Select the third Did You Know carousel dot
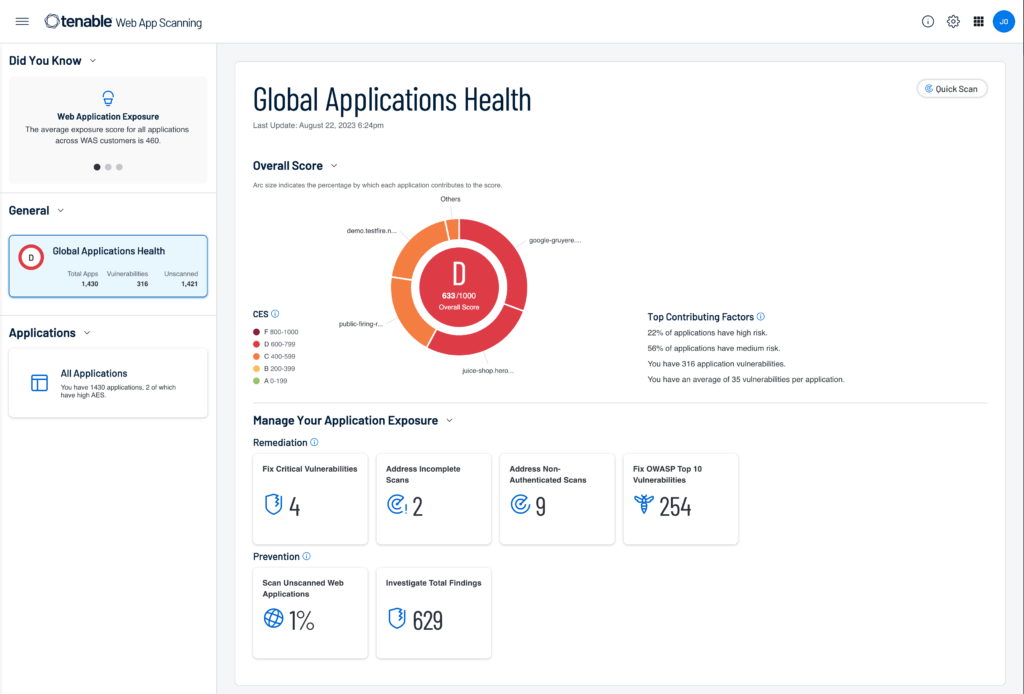The height and width of the screenshot is (694, 1024). pos(119,167)
